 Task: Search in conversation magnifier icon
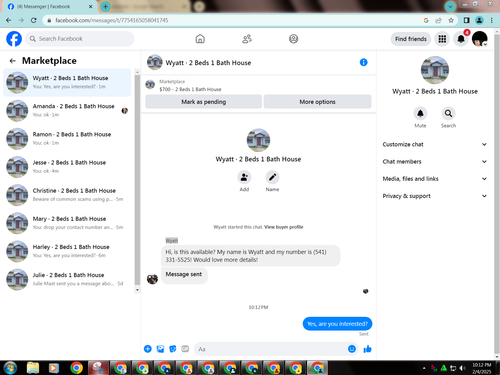[x=448, y=113]
